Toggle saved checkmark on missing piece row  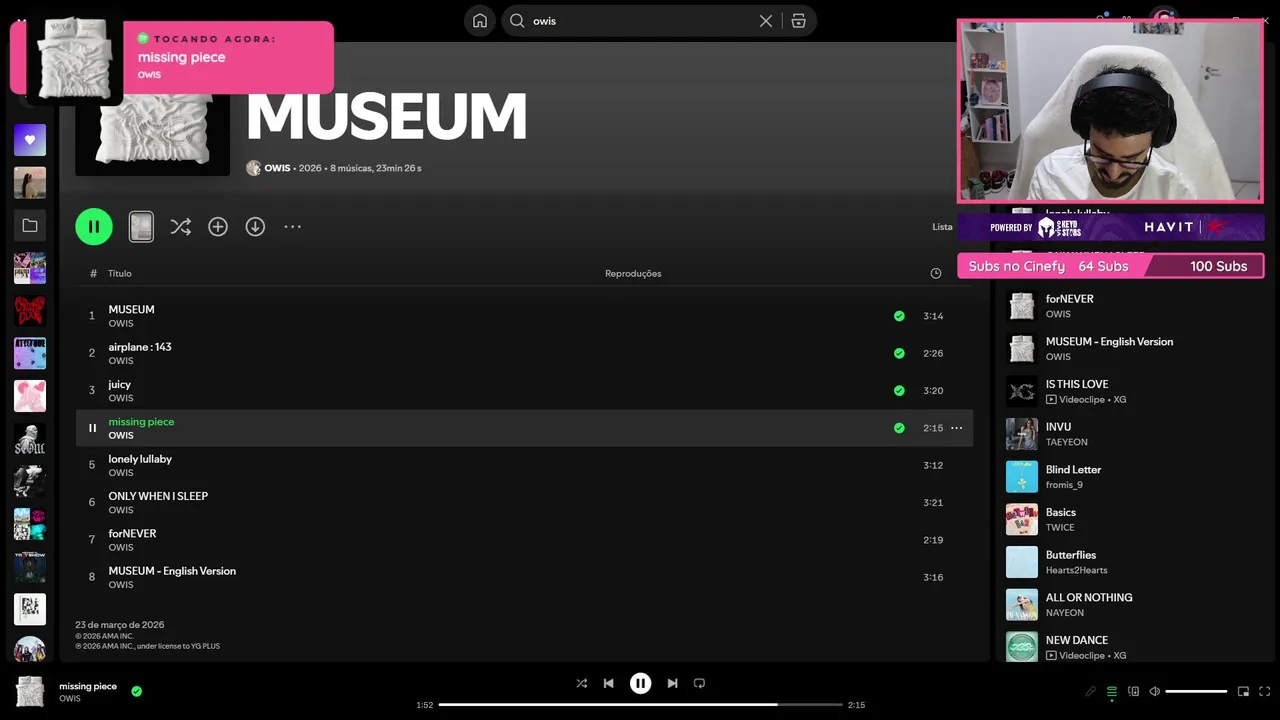point(899,428)
